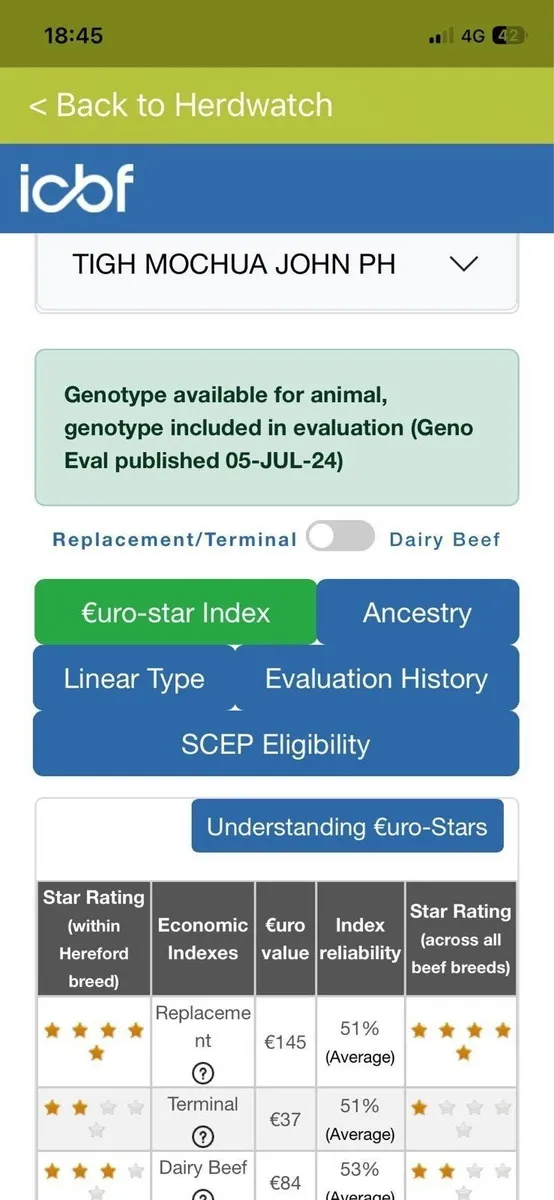Viewport: 554px width, 1200px height.
Task: Select the €uro-star Index tab
Action: pos(175,612)
